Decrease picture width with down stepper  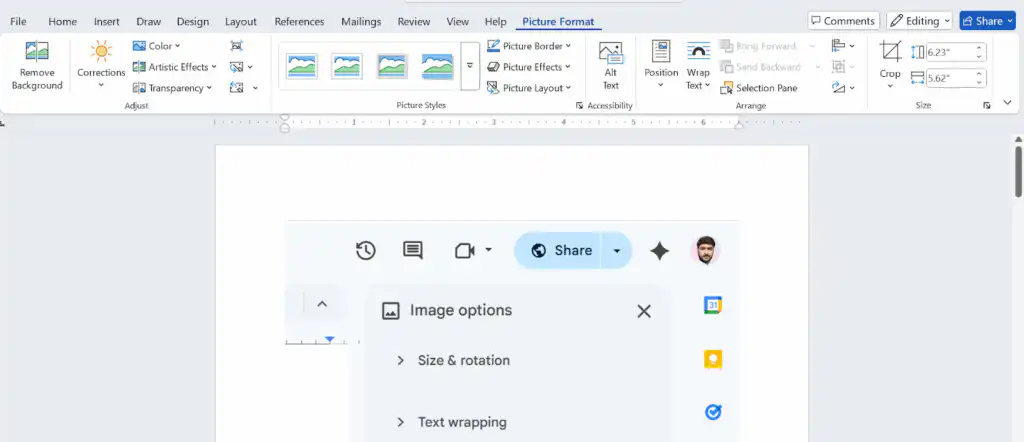[x=980, y=82]
